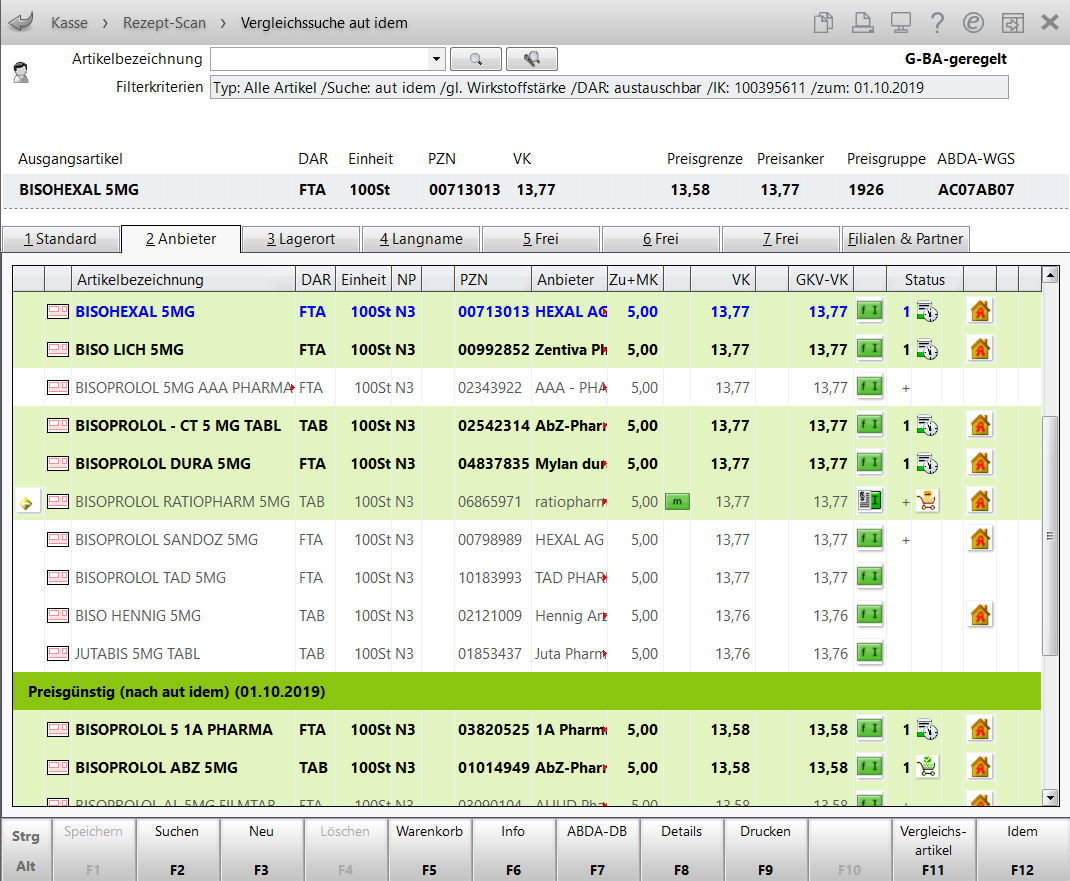Image resolution: width=1070 pixels, height=881 pixels.
Task: Click the delivery clock icon for BISOPROLOL DURA
Action: pos(927,464)
